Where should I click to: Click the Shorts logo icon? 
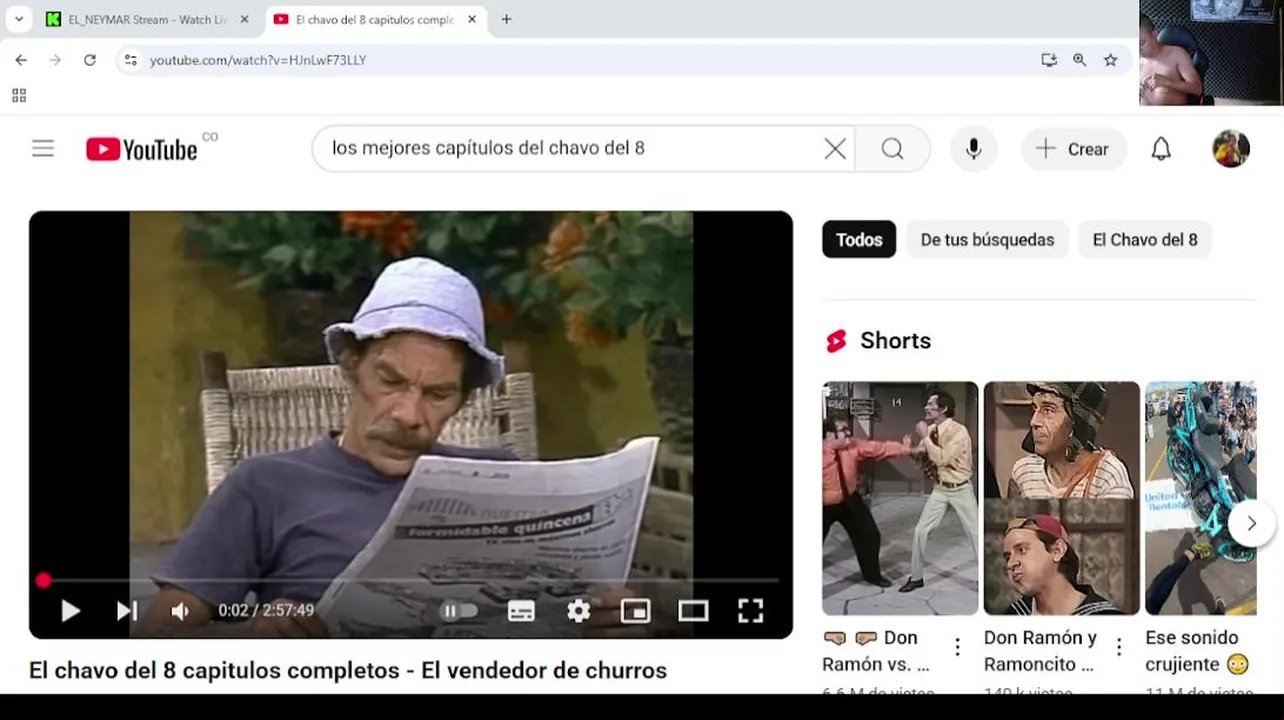tap(836, 341)
